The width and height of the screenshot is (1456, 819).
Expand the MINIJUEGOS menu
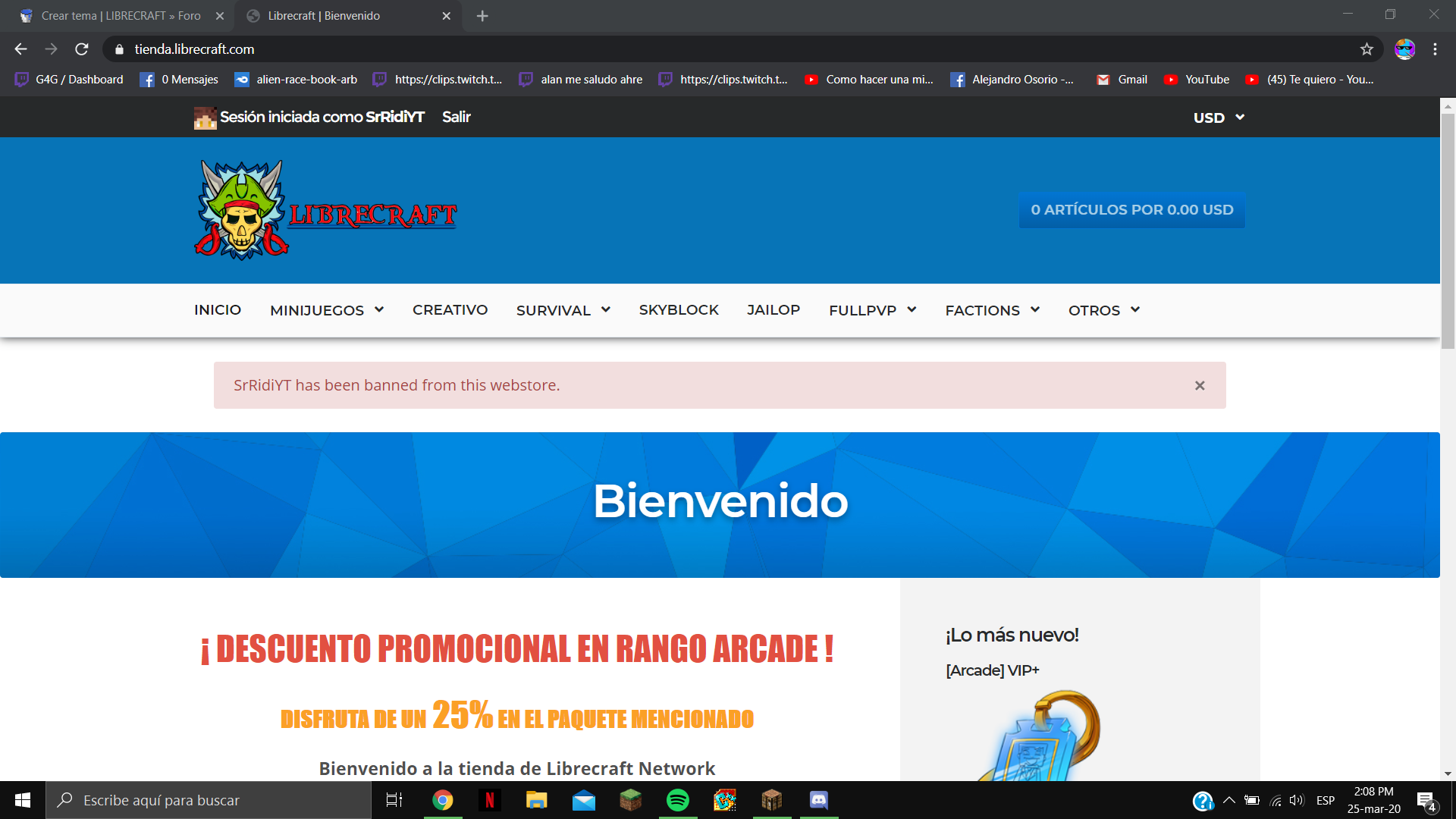click(327, 310)
